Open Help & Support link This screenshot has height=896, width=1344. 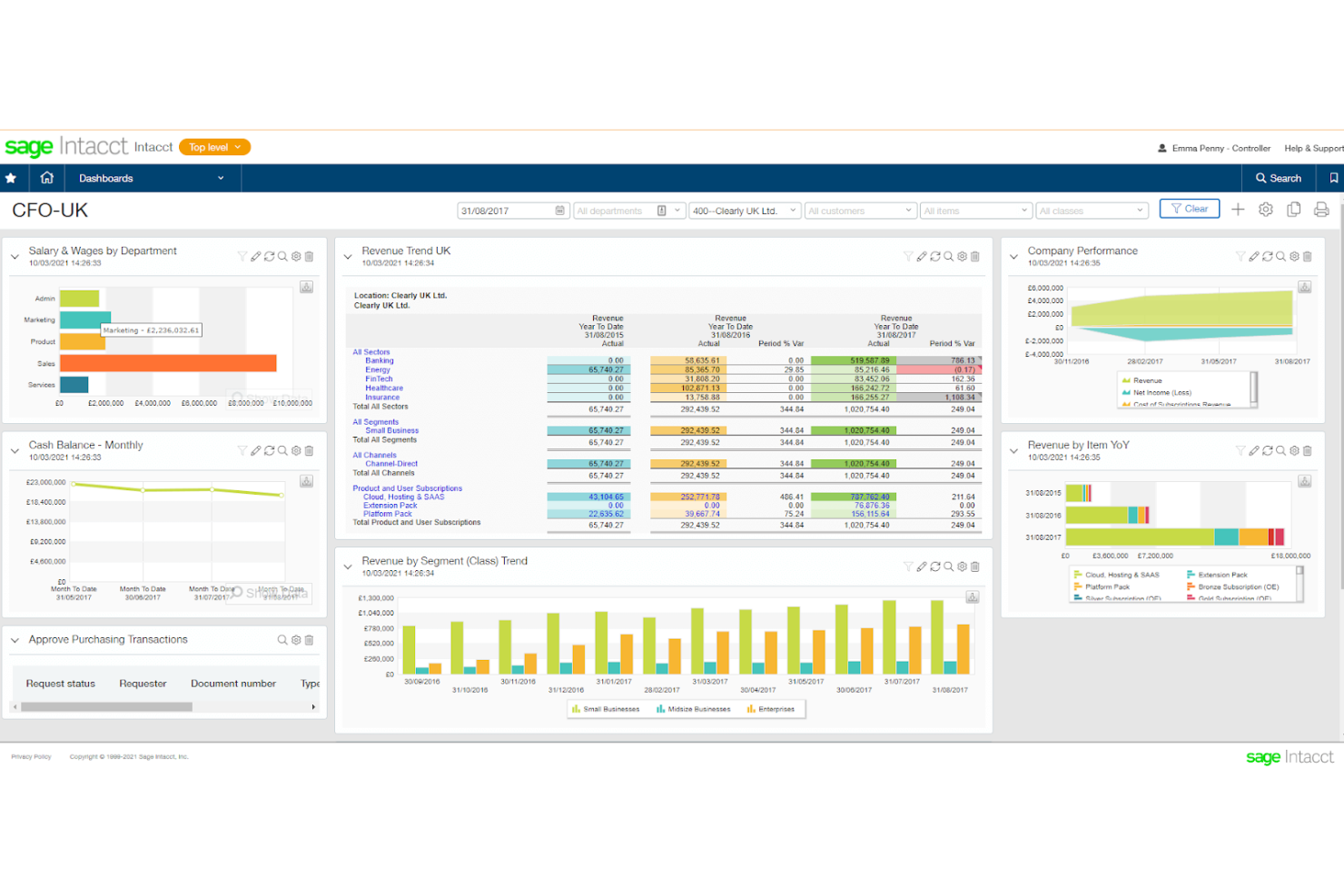[x=1313, y=148]
